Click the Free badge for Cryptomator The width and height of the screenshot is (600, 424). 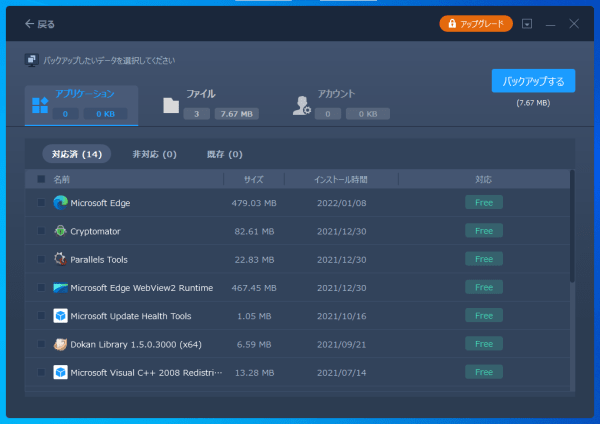click(484, 231)
